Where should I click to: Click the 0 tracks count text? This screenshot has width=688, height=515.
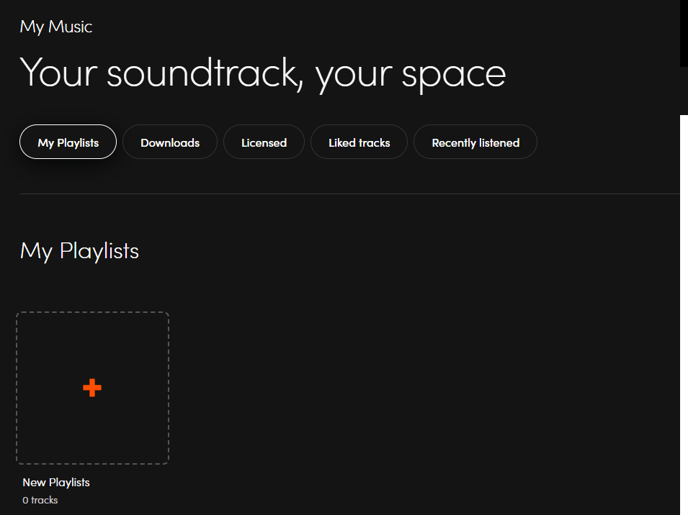pyautogui.click(x=40, y=500)
